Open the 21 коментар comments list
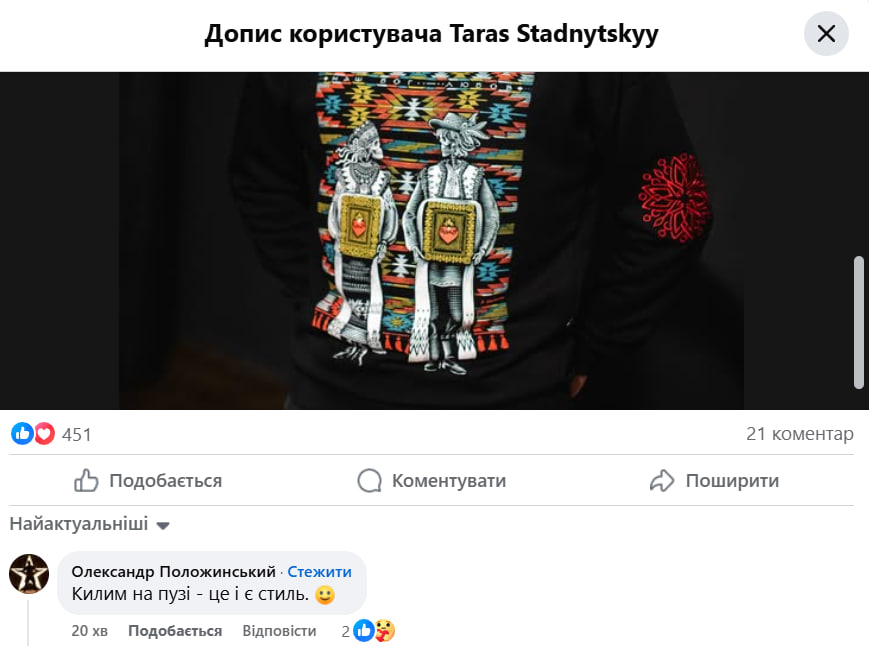Viewport: 869px width, 646px height. 800,434
